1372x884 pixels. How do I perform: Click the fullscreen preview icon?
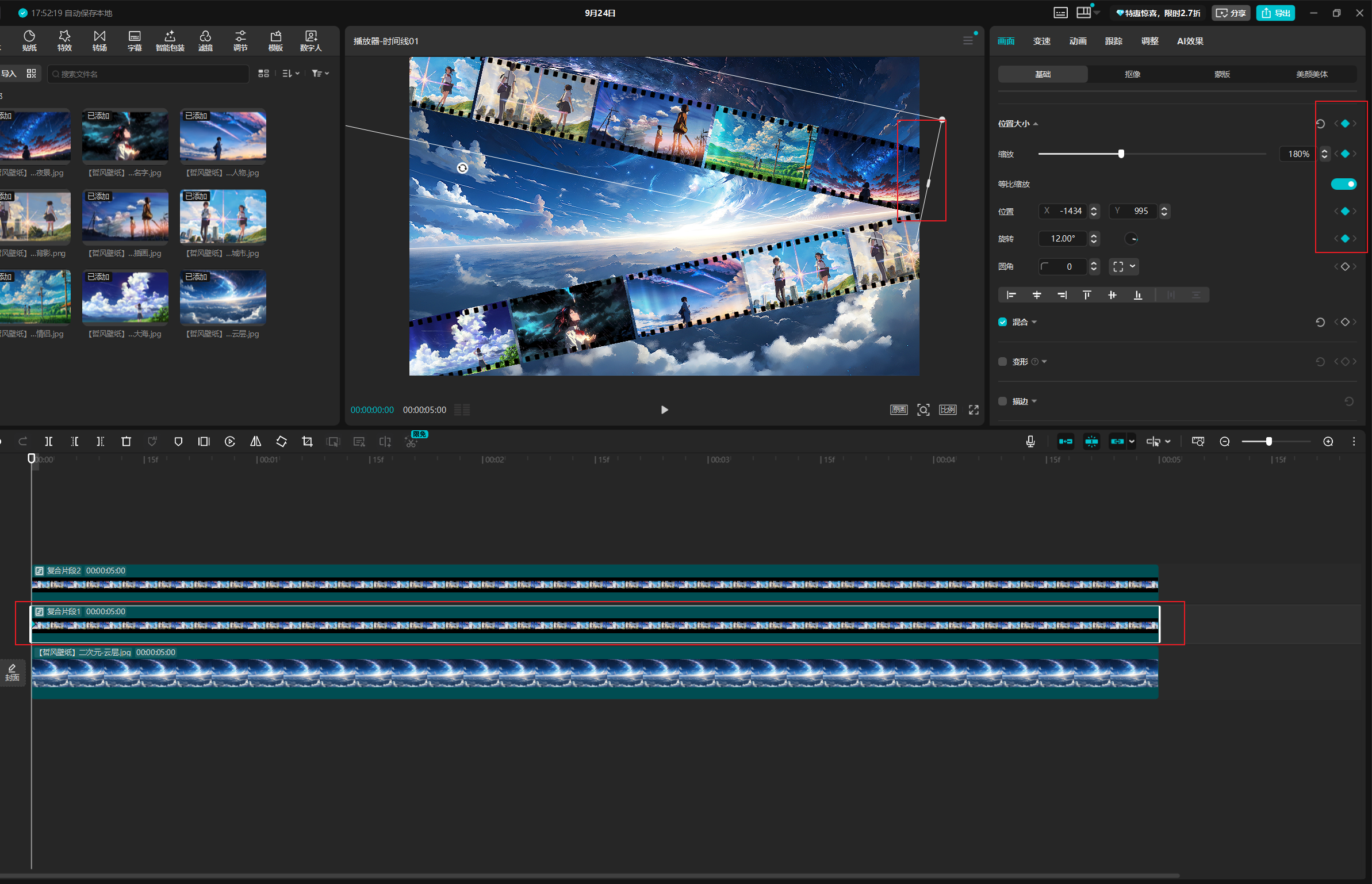[974, 410]
